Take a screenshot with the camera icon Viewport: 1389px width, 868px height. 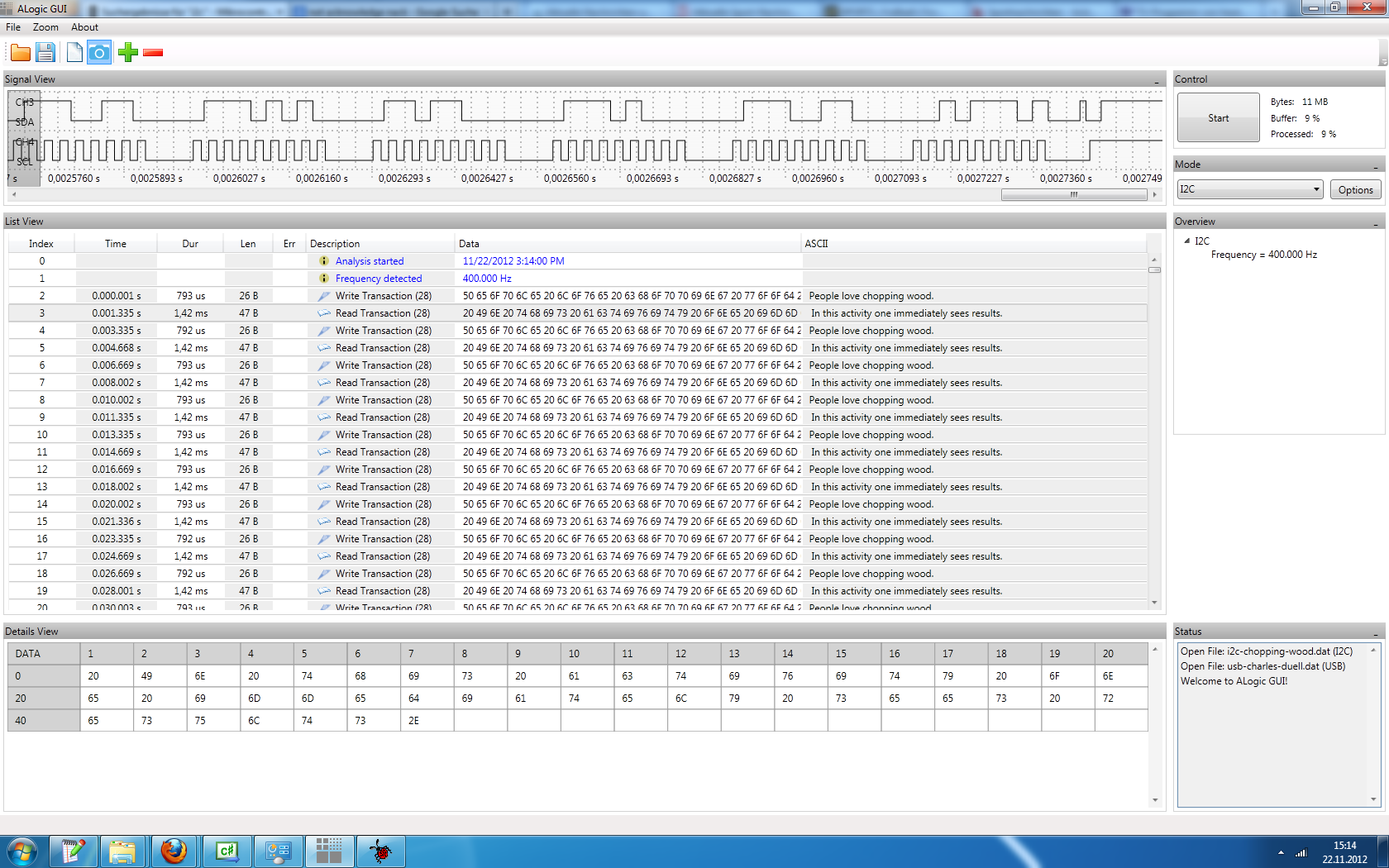99,53
